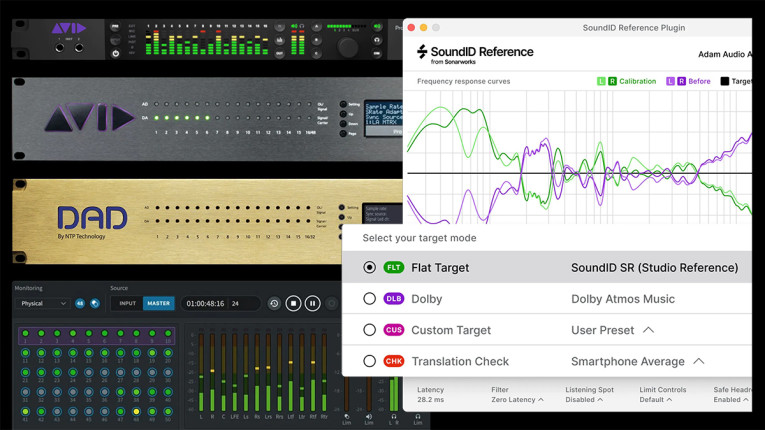The image size is (765, 430).
Task: Click the OUT button on Avid interface
Action: click(280, 54)
